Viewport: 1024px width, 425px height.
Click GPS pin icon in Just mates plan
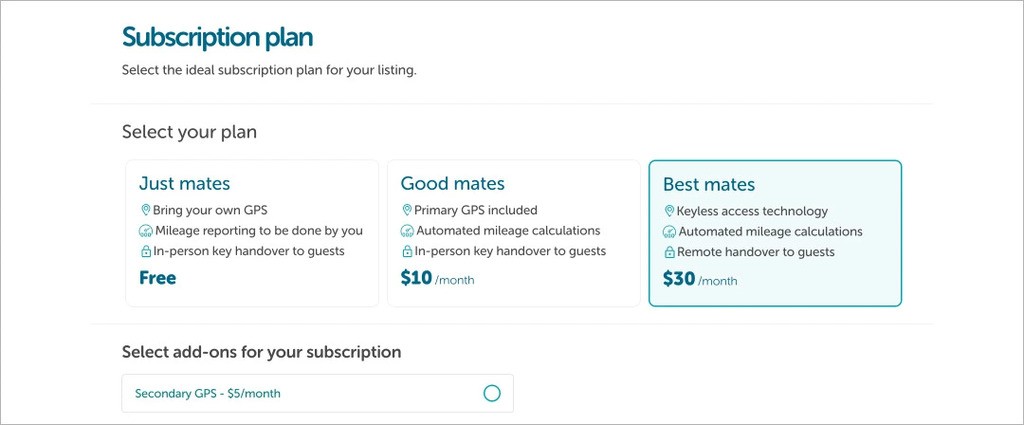click(x=146, y=210)
